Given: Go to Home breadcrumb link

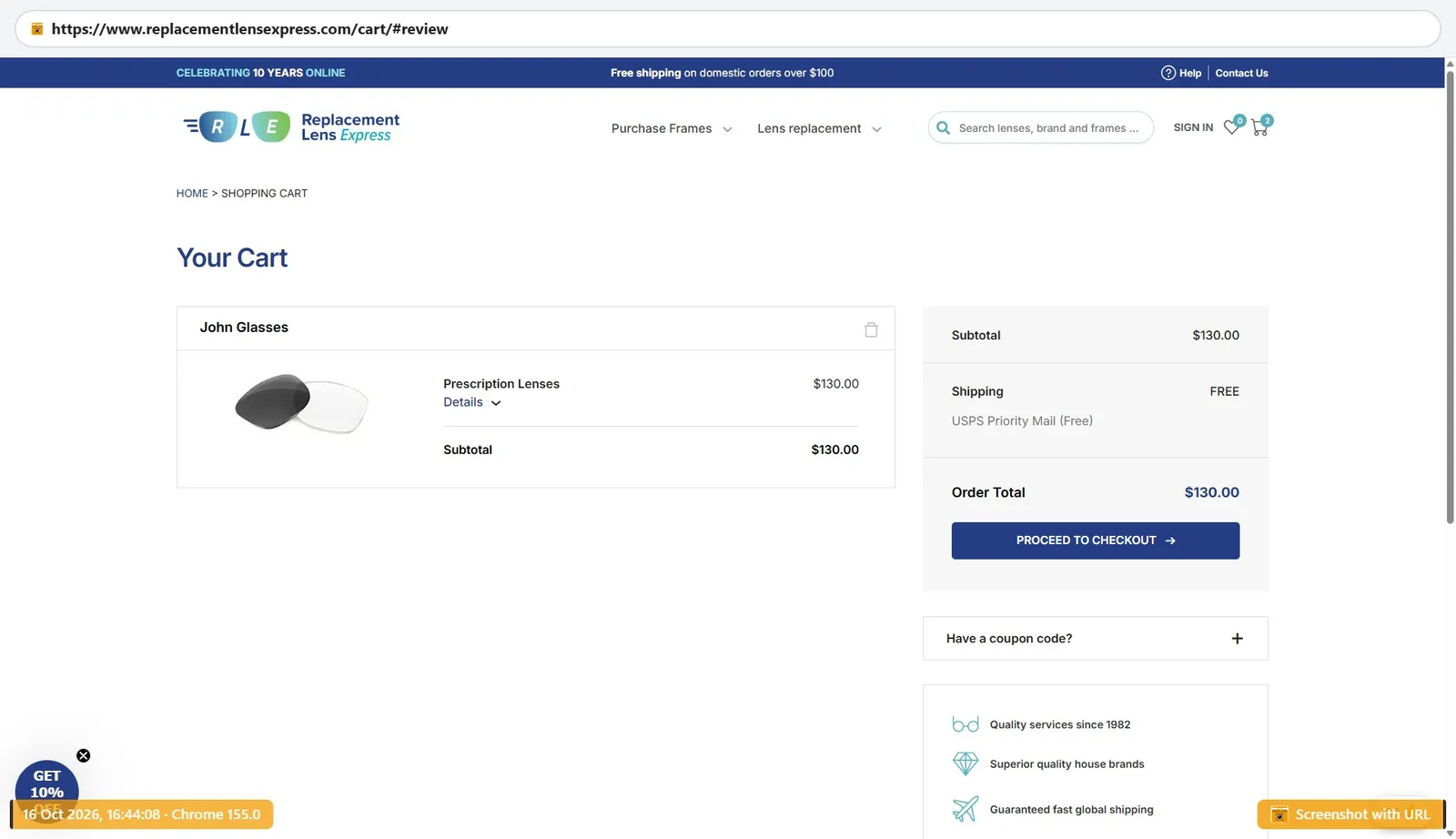Looking at the screenshot, I should (192, 193).
